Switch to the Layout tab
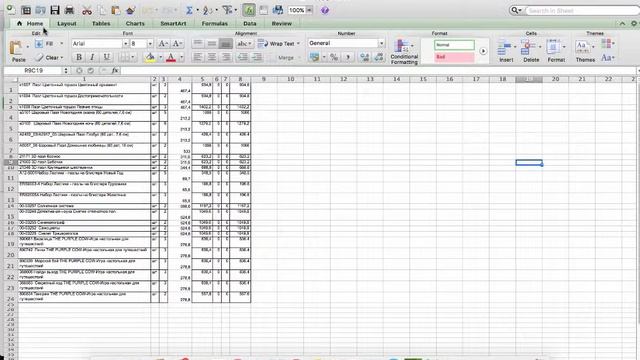The height and width of the screenshot is (360, 640). pyautogui.click(x=67, y=24)
